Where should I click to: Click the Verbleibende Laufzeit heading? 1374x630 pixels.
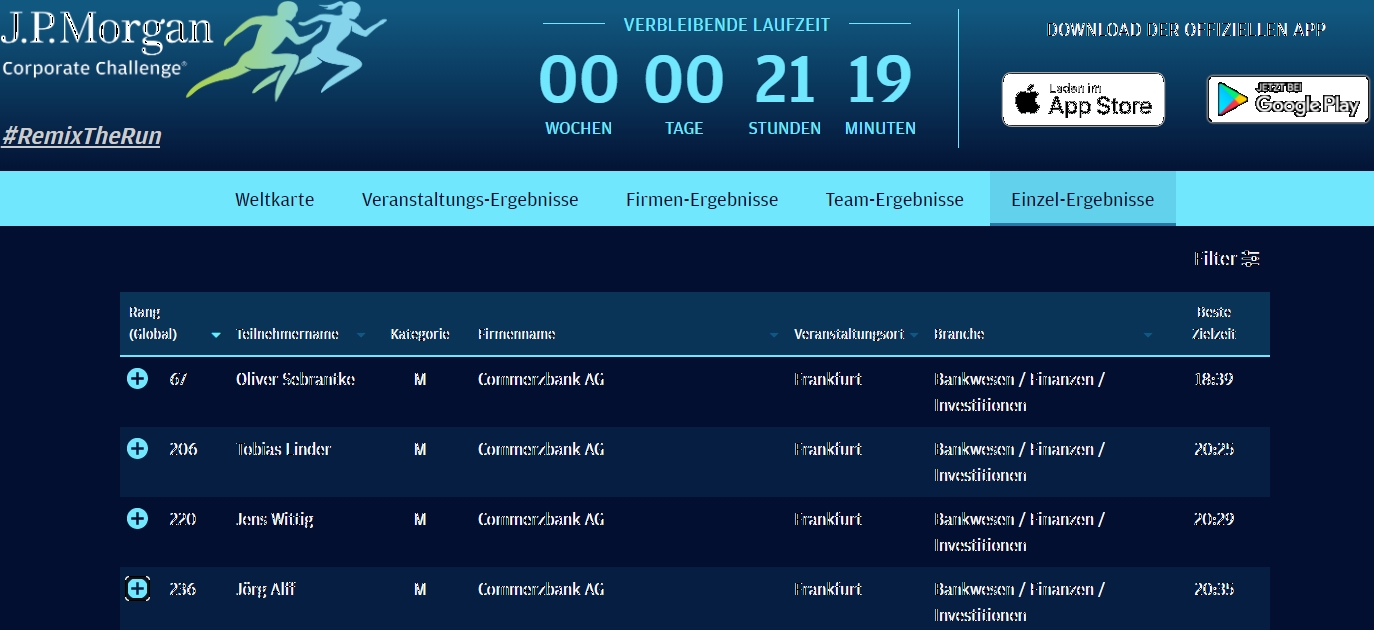point(727,25)
